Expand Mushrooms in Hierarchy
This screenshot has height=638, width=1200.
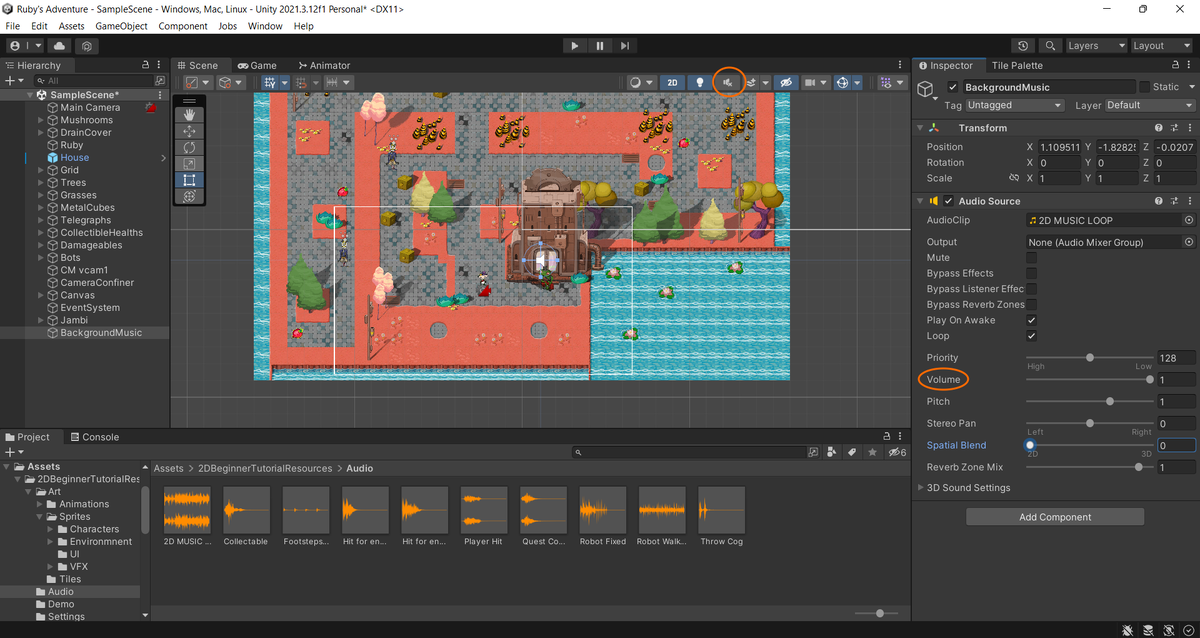[41, 120]
